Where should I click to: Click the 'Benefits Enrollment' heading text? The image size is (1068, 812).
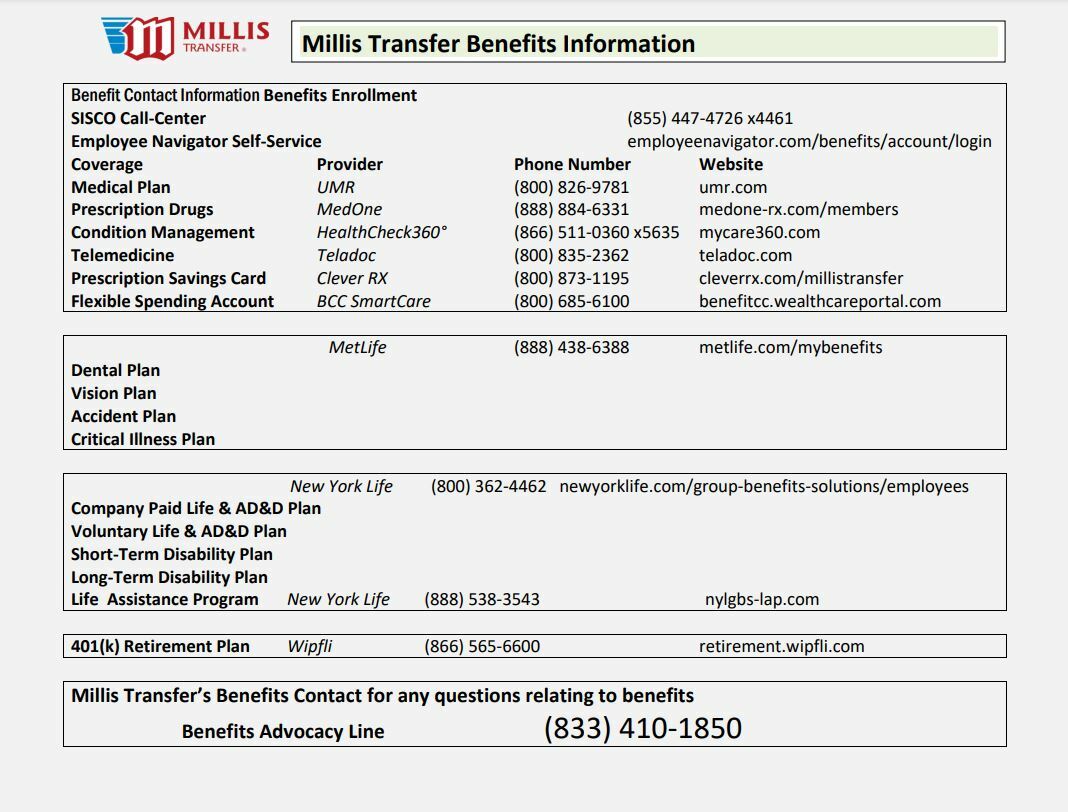pos(340,95)
